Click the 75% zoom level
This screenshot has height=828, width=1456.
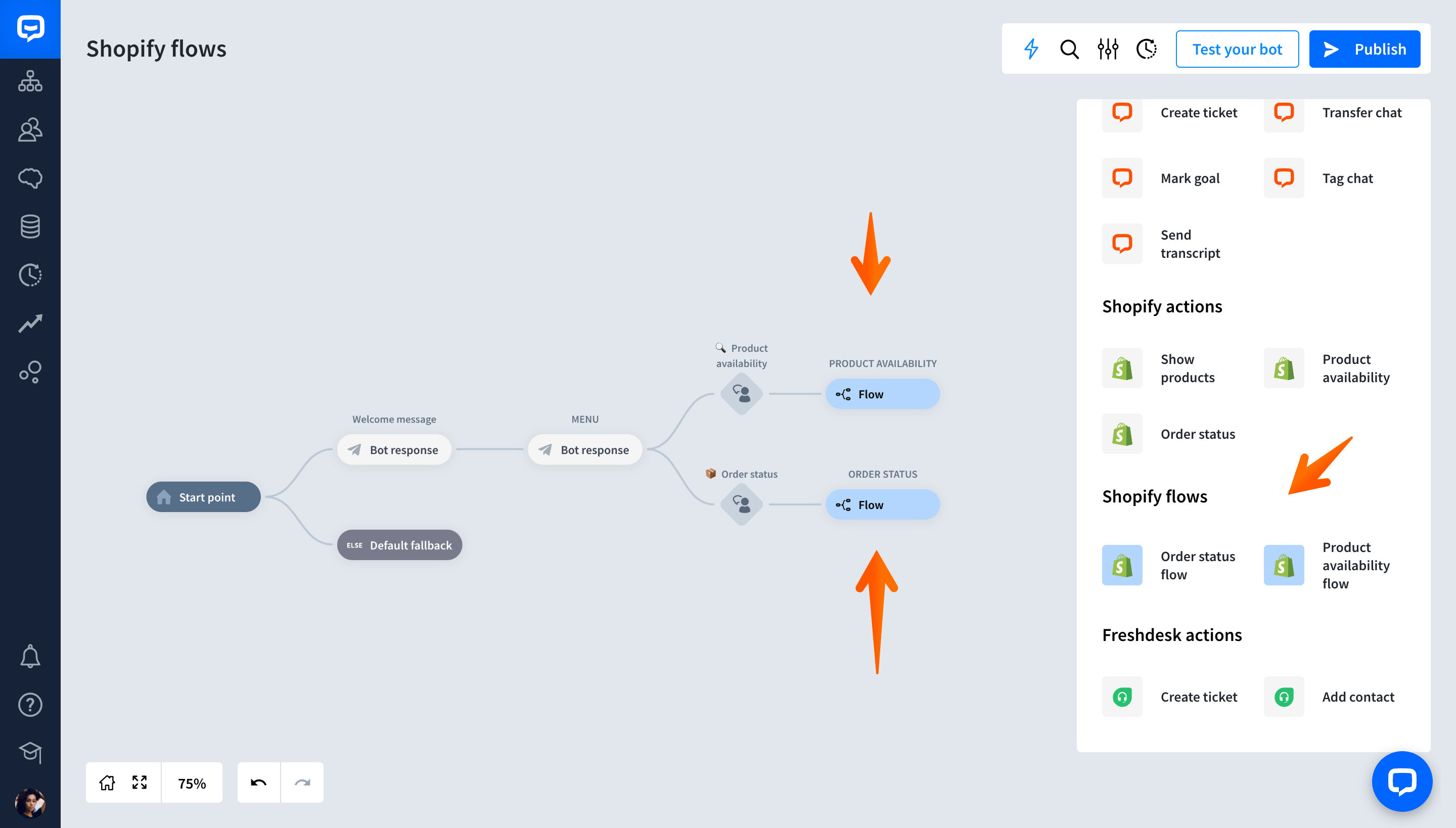[x=192, y=783]
